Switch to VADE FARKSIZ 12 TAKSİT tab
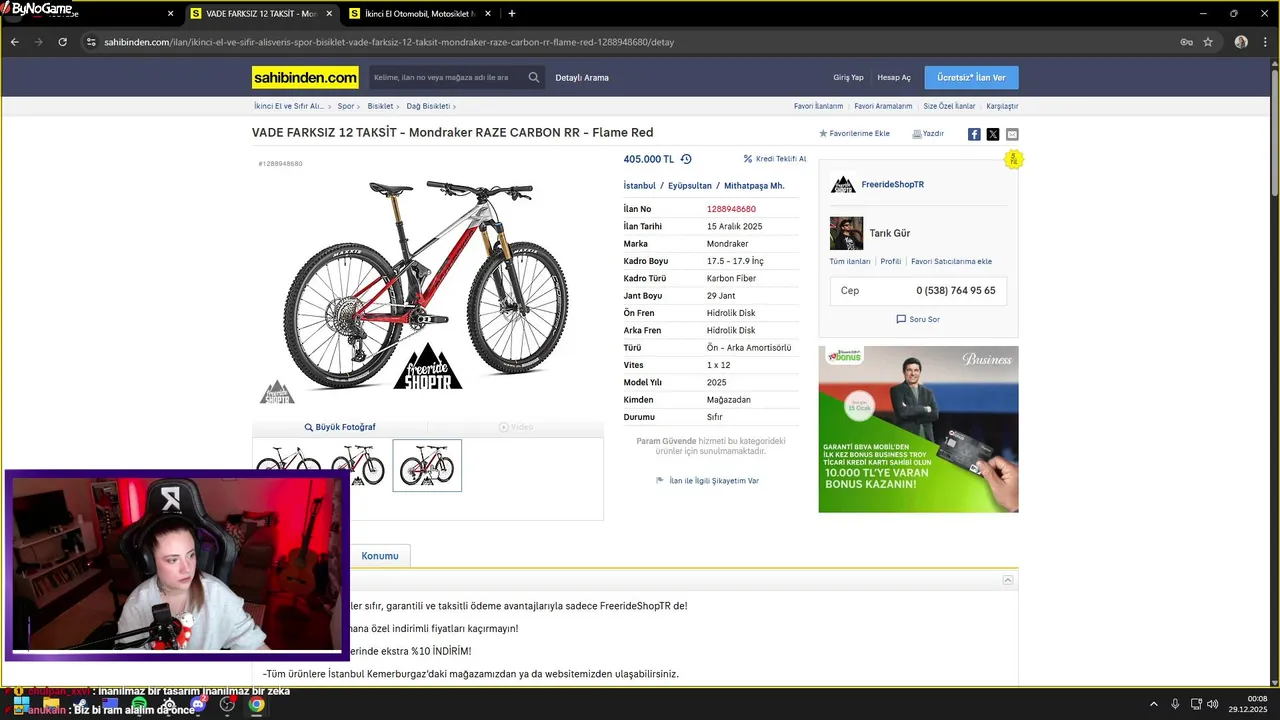Viewport: 1280px width, 720px height. coord(261,14)
